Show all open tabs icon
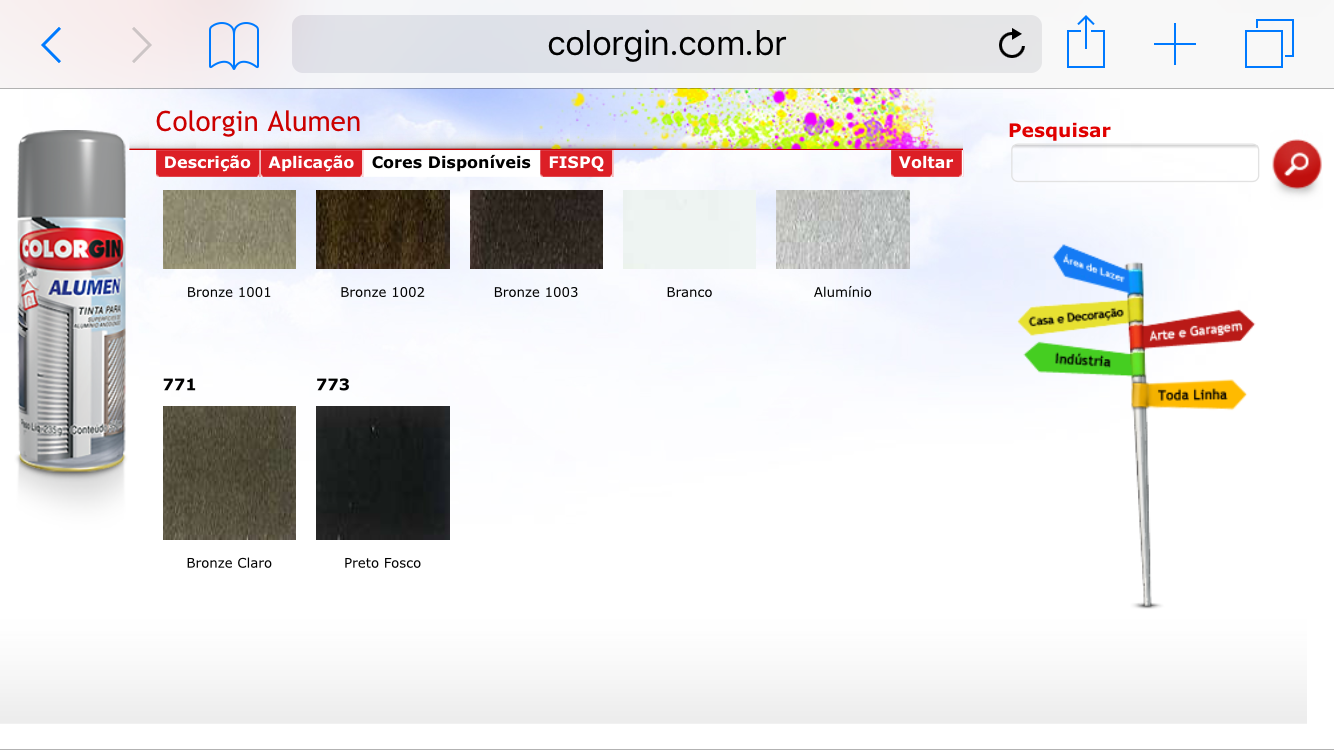1334x750 pixels. click(1270, 44)
